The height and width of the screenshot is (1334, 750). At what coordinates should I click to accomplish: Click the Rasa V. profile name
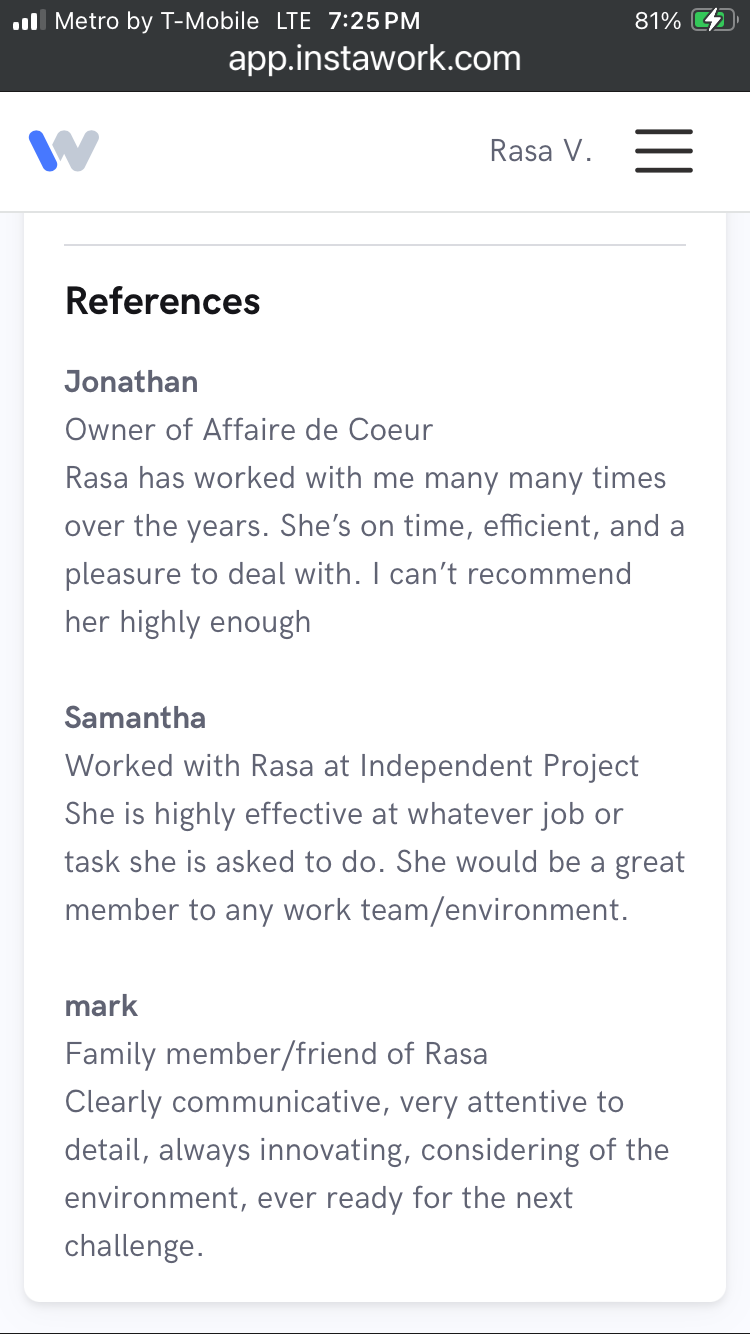540,151
